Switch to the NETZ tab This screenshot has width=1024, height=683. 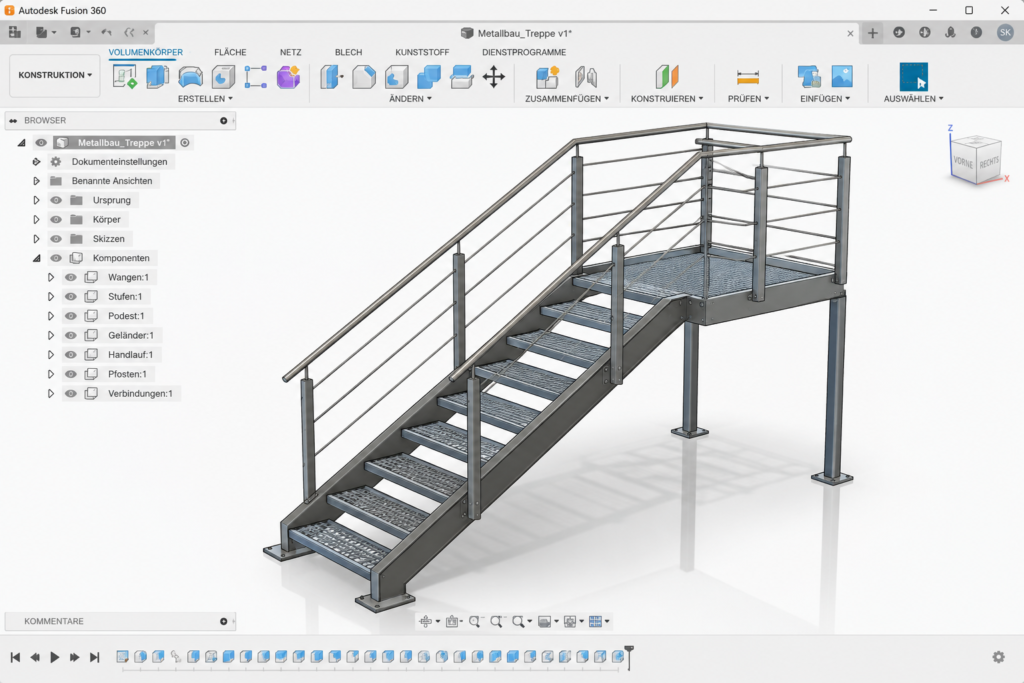[x=291, y=52]
